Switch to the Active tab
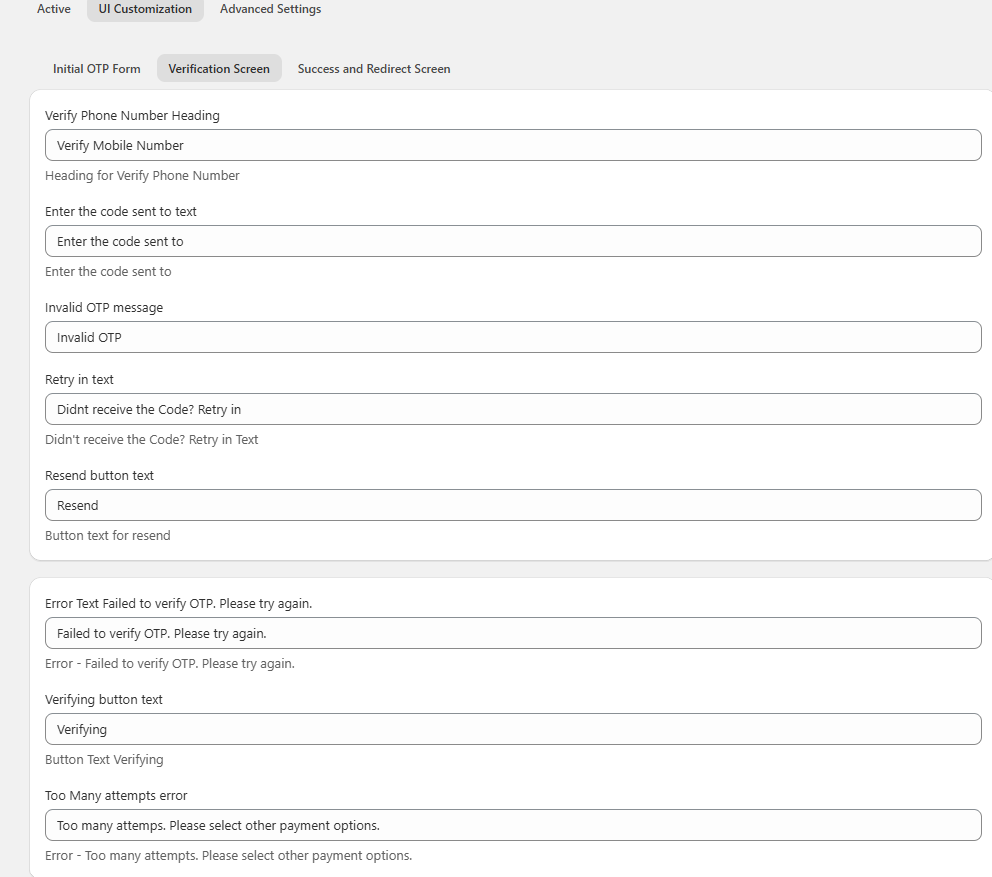 (x=54, y=9)
